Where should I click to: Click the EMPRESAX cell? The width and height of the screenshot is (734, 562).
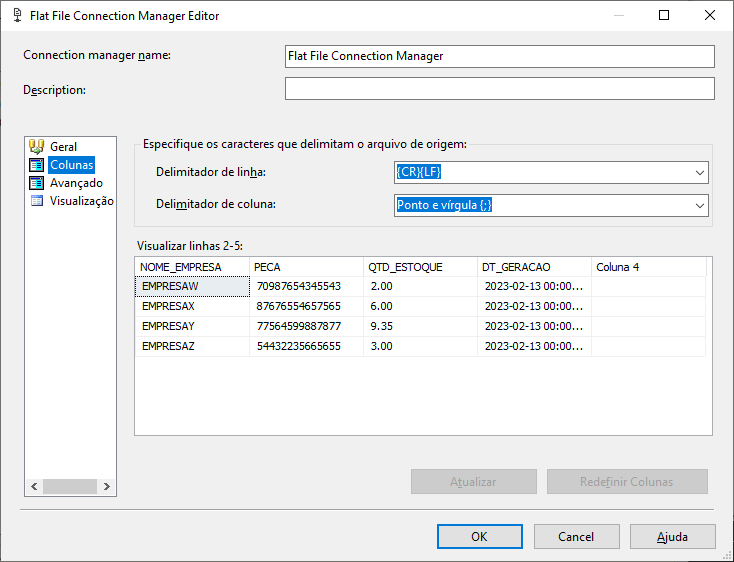192,307
